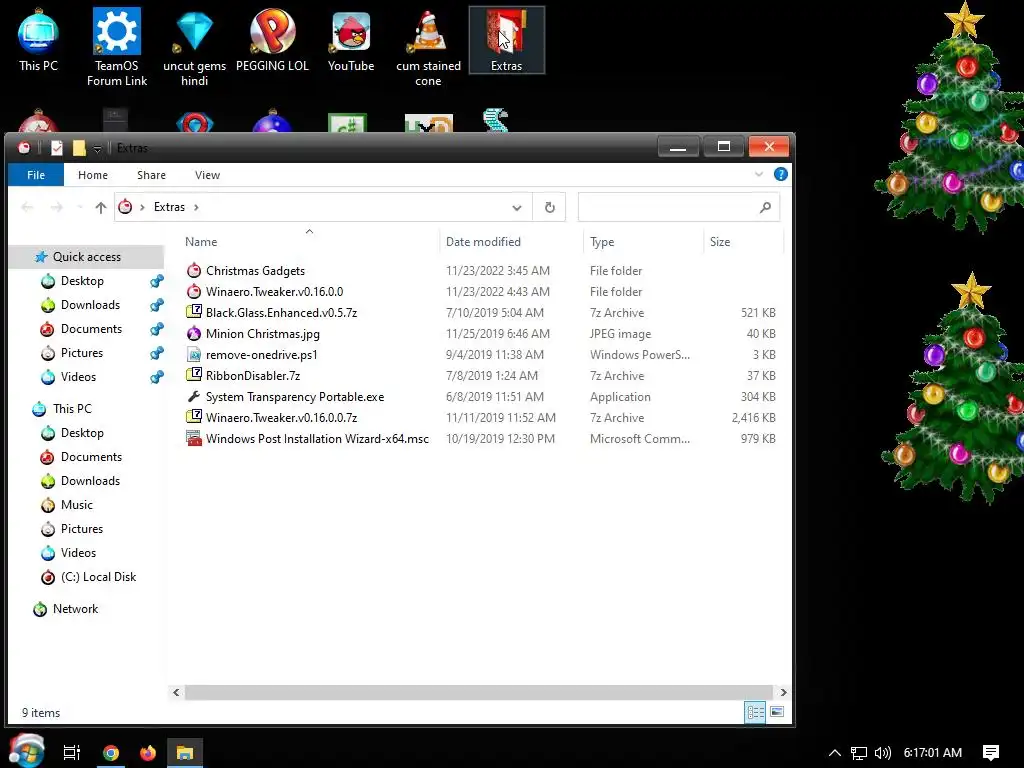Select File Explorer on the taskbar

point(185,753)
